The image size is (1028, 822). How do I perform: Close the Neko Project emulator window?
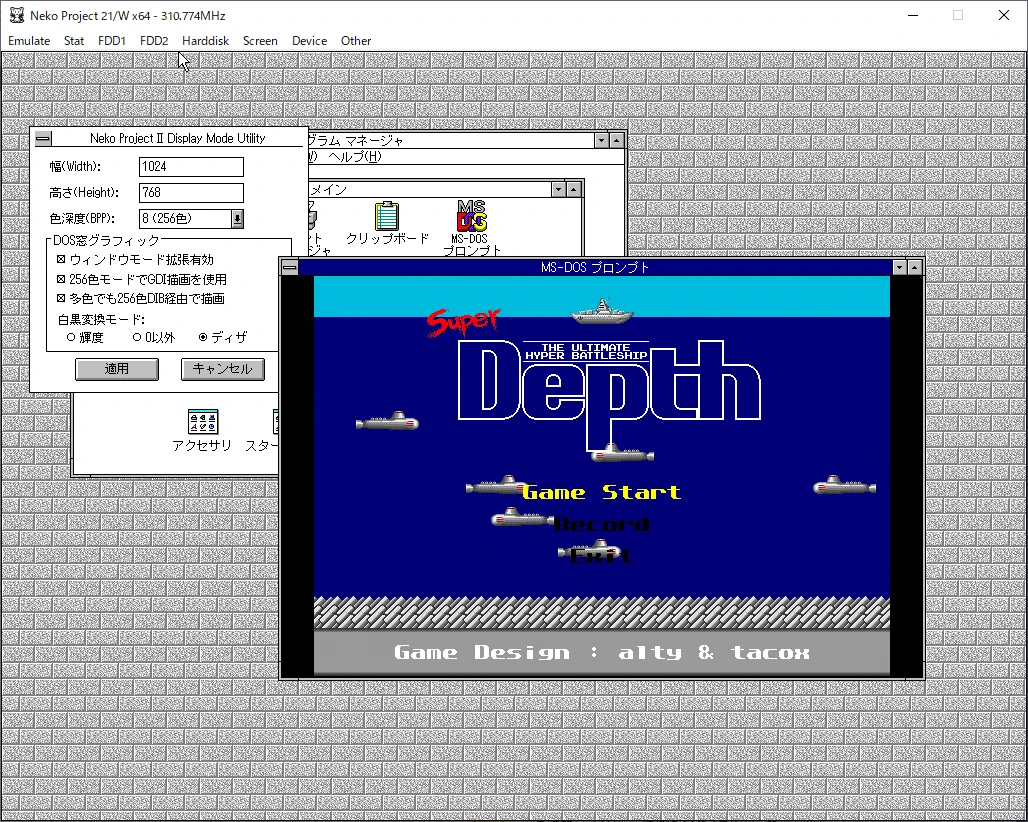point(1004,15)
